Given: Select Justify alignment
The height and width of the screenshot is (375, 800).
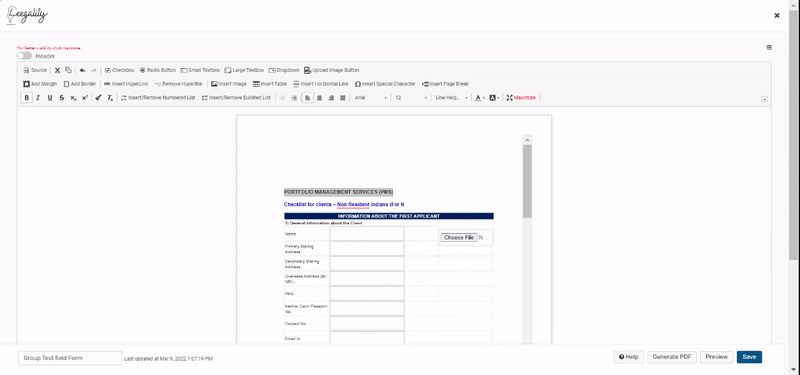Looking at the screenshot, I should [x=343, y=97].
